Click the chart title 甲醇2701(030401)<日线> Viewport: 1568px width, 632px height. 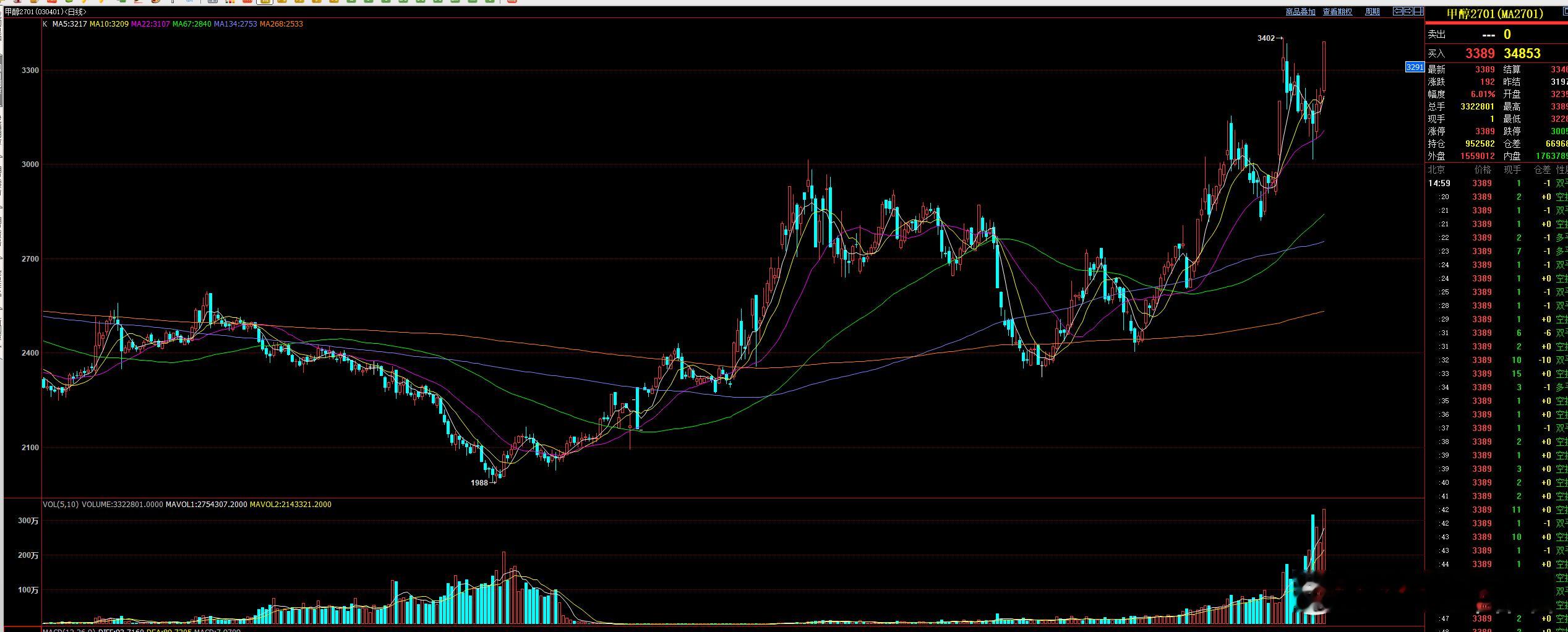[x=46, y=12]
